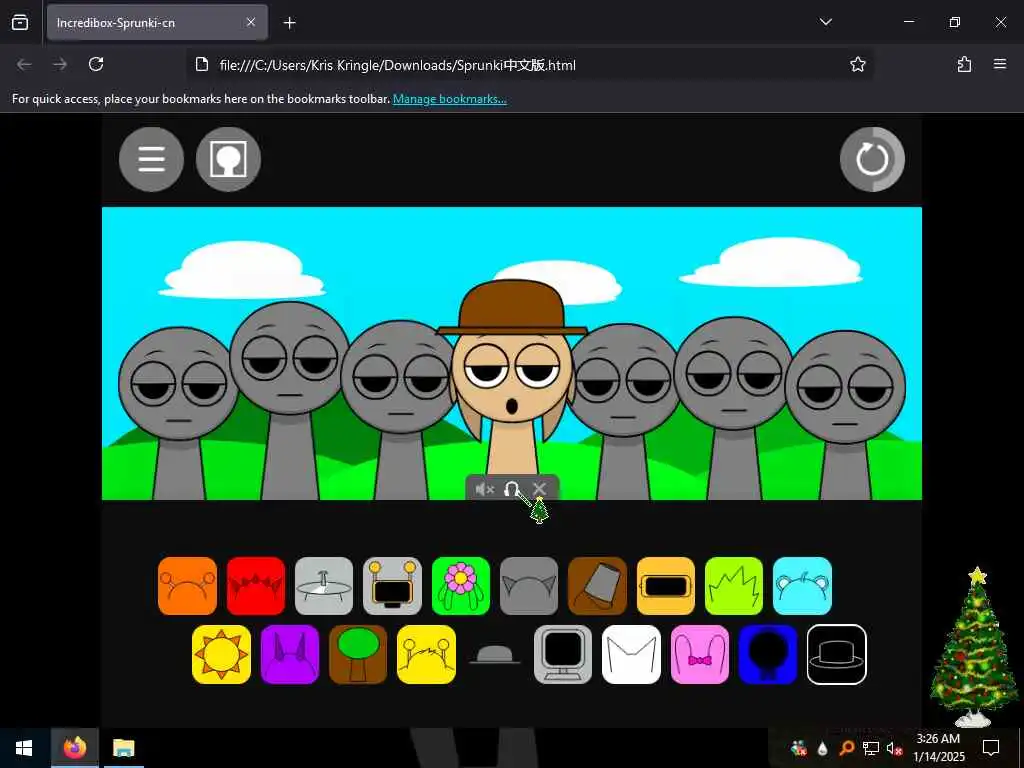The width and height of the screenshot is (1024, 768).
Task: Choose the yellow sun sound icon
Action: pos(221,654)
